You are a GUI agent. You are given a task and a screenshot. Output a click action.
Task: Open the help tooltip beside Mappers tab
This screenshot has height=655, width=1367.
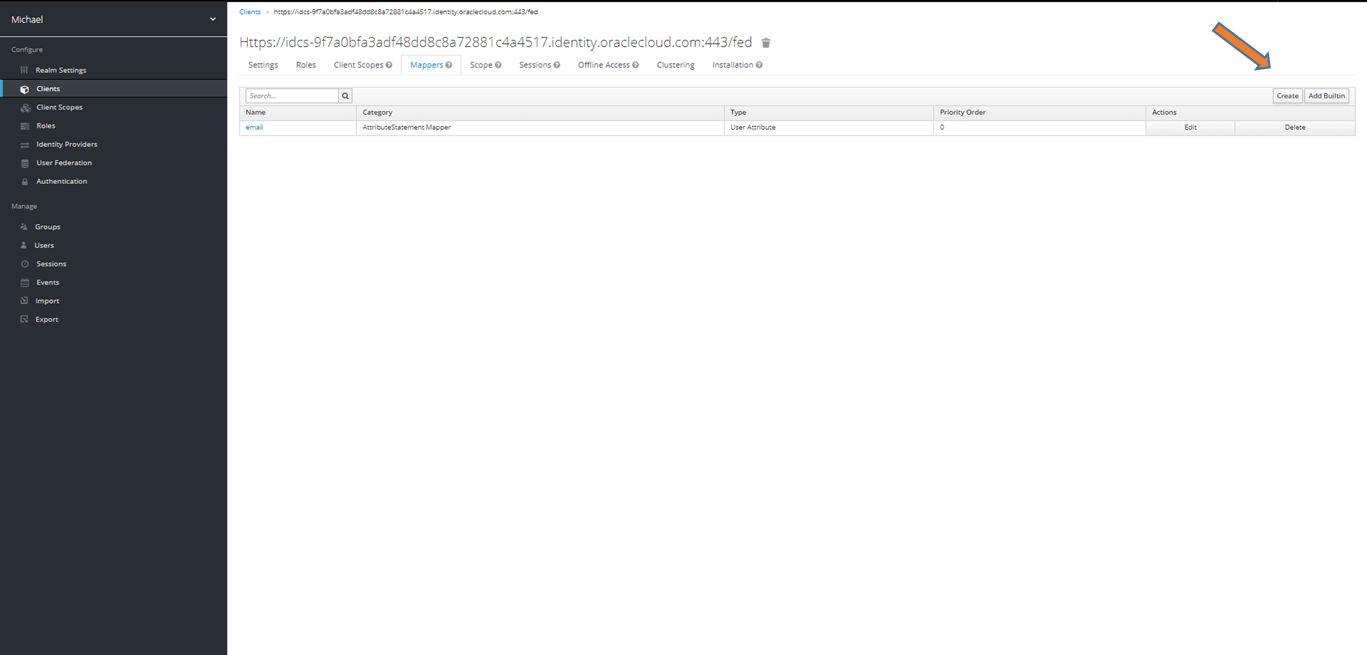[448, 64]
